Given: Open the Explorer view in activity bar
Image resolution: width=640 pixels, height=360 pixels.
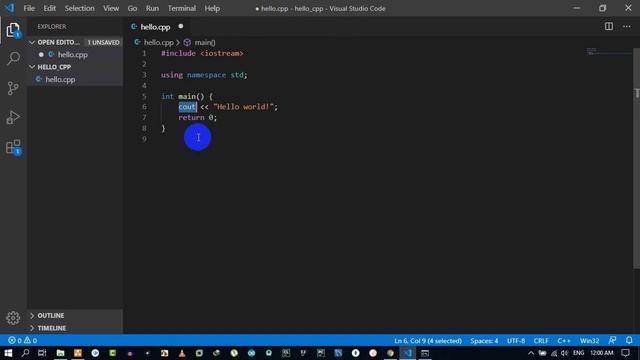Looking at the screenshot, I should click(13, 30).
